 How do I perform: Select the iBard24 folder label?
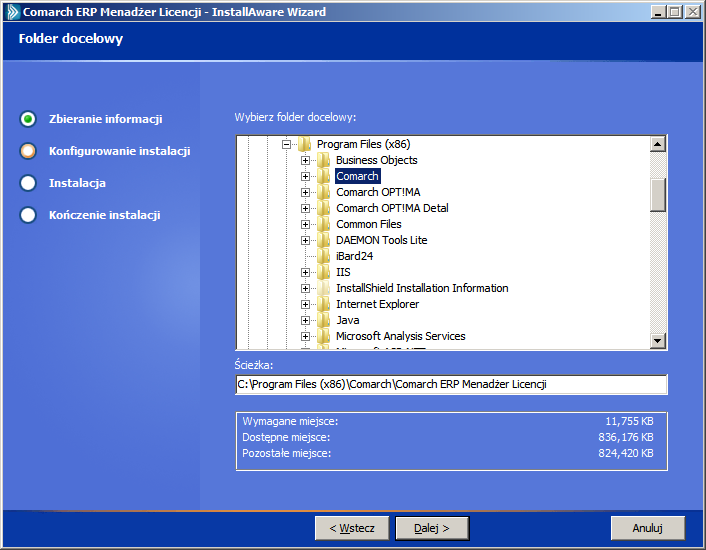pyautogui.click(x=354, y=256)
